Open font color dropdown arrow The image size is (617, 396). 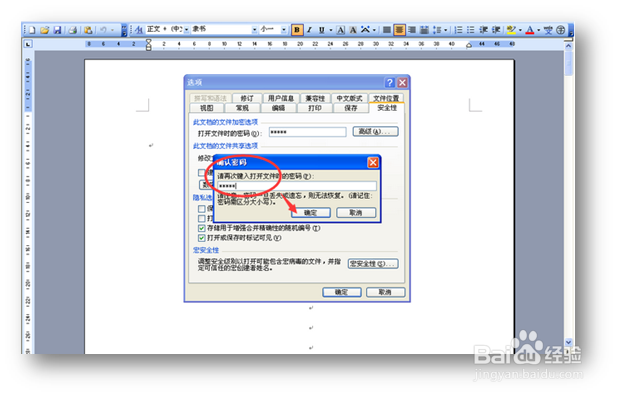(538, 30)
